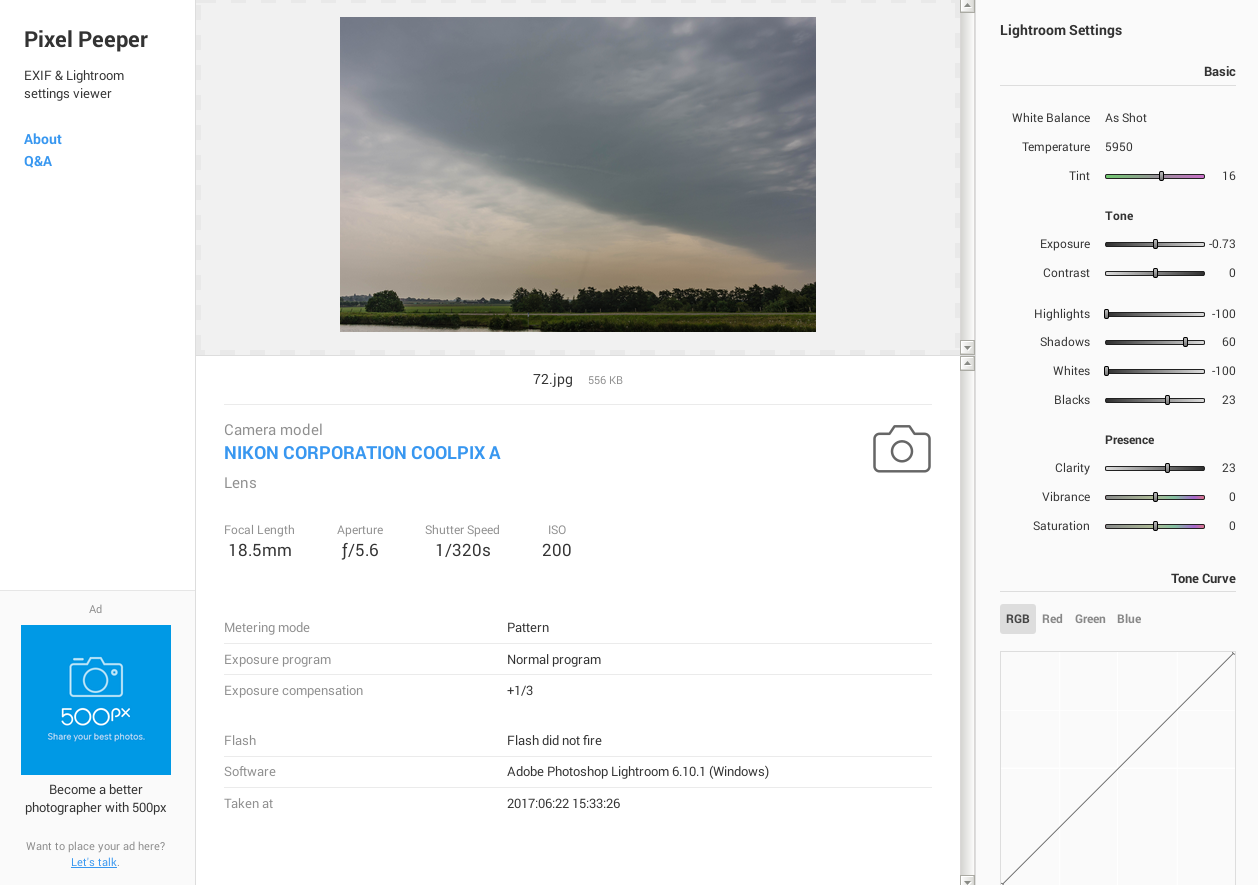Open the Q&A link
This screenshot has width=1258, height=885.
[38, 161]
